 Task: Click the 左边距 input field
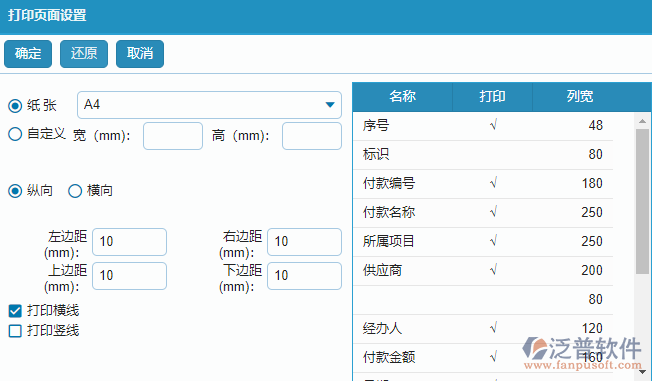pyautogui.click(x=129, y=242)
